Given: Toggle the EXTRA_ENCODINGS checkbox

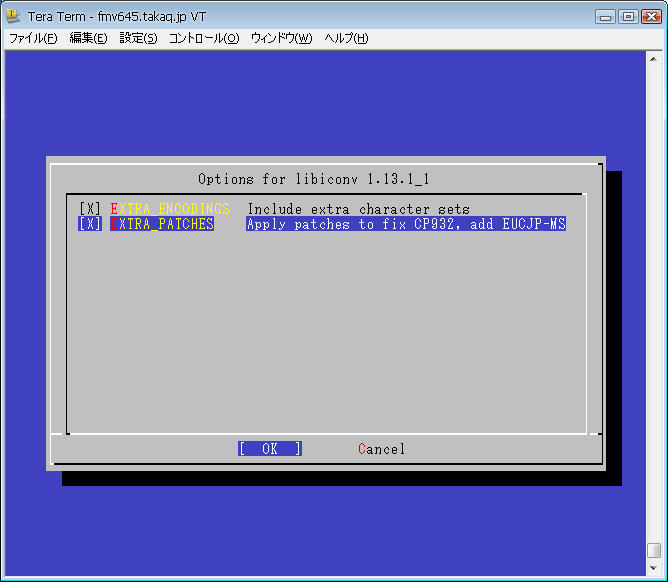Looking at the screenshot, I should [90, 209].
